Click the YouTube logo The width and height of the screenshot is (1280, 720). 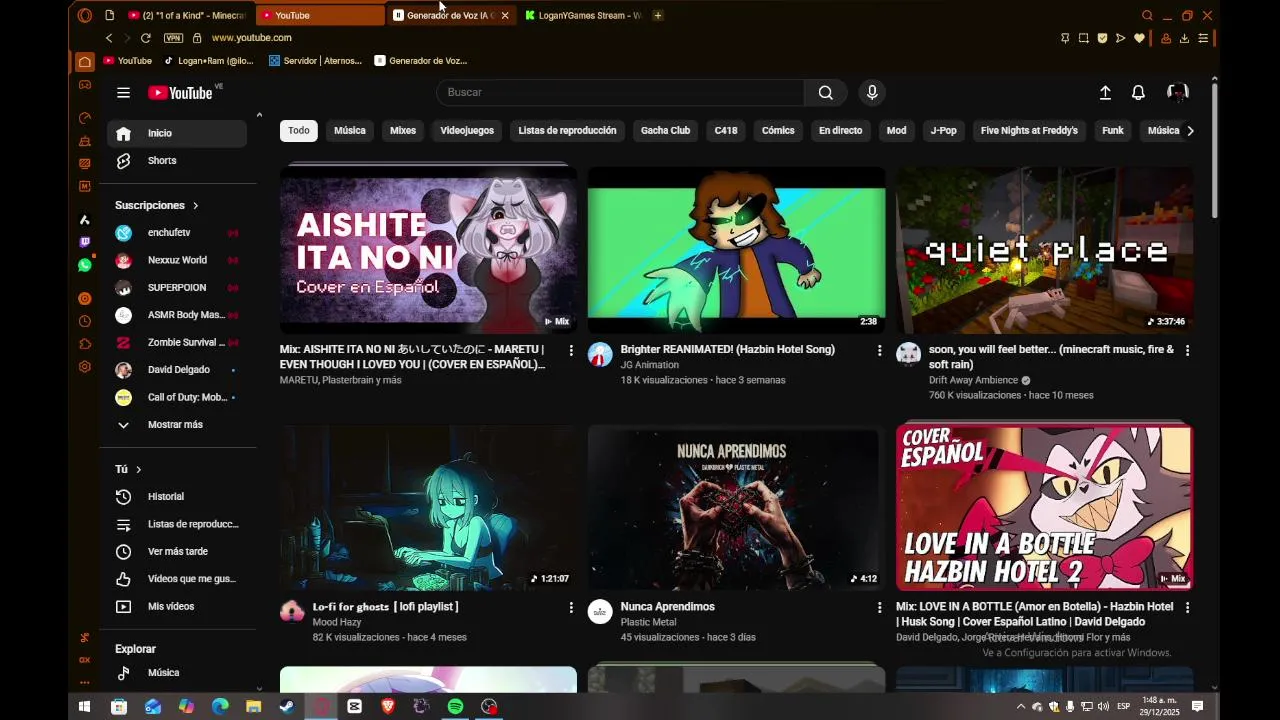[181, 93]
